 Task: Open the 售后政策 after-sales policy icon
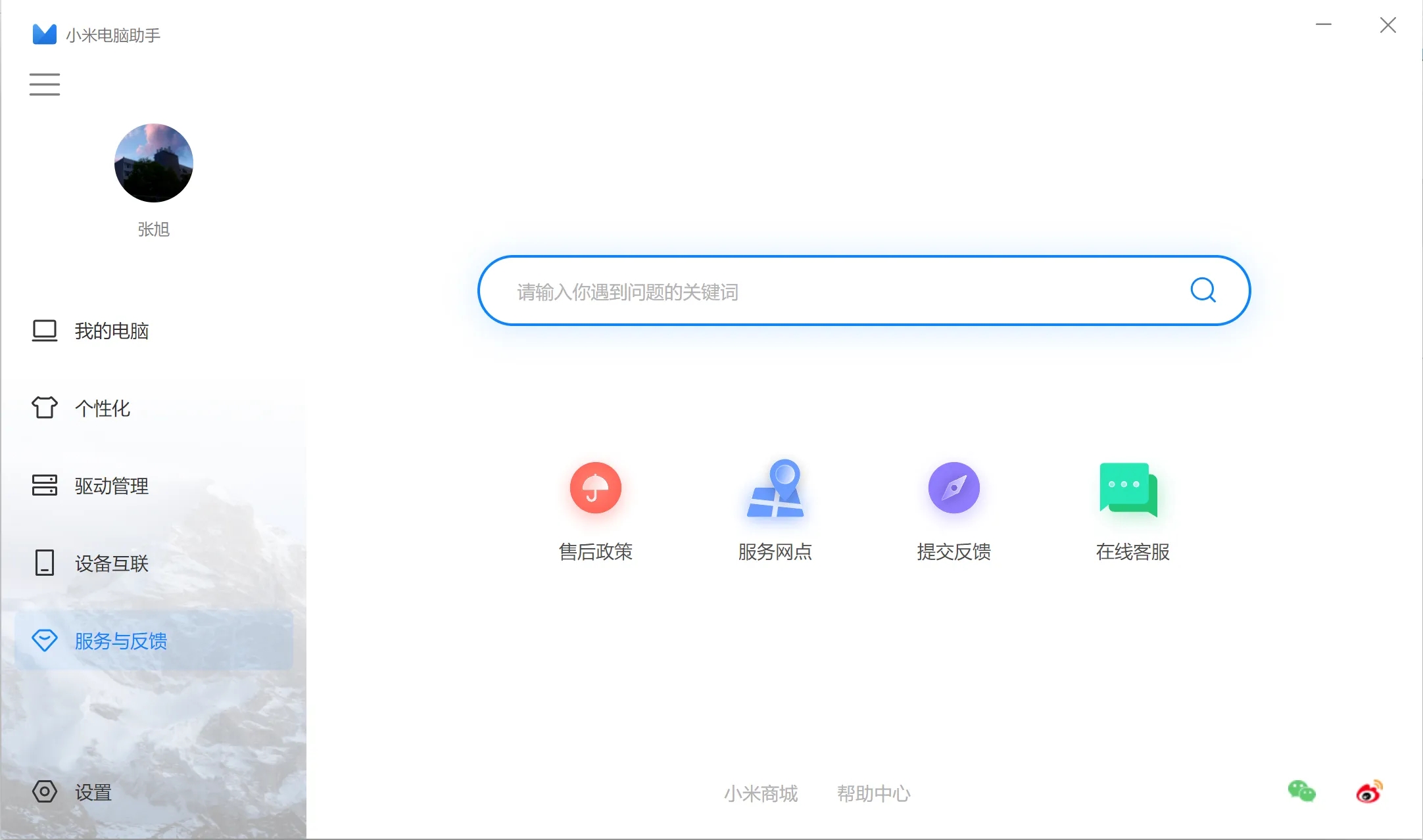click(595, 488)
